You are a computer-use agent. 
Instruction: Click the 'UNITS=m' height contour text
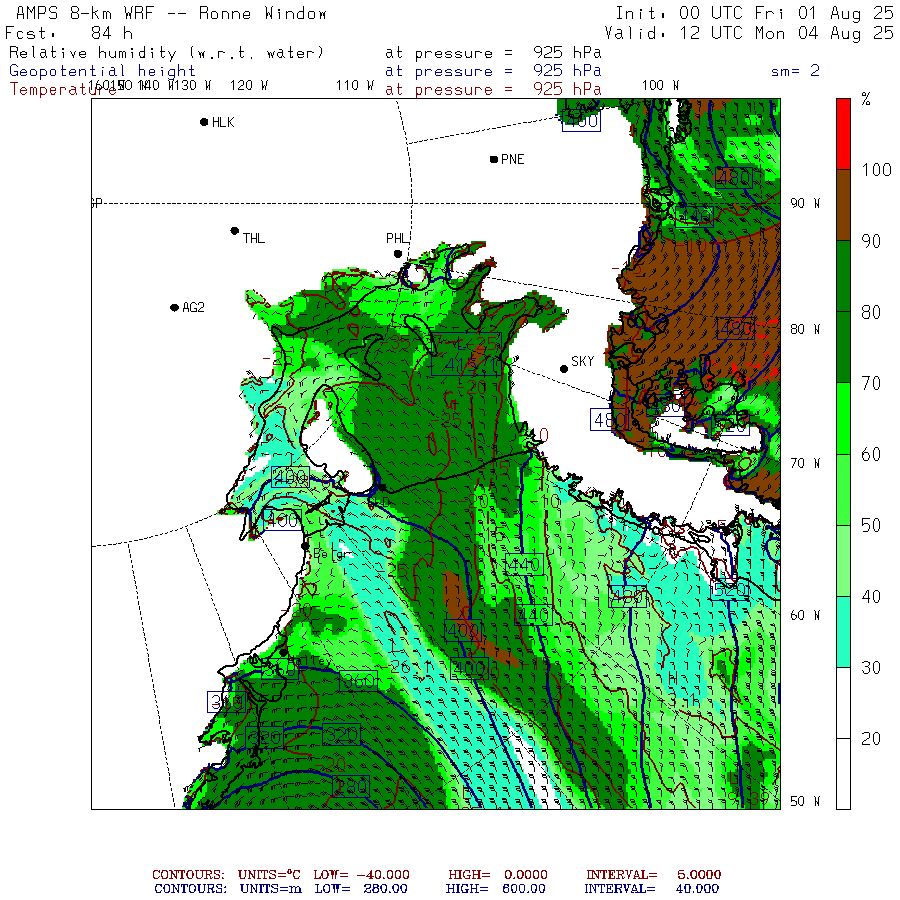click(x=271, y=889)
